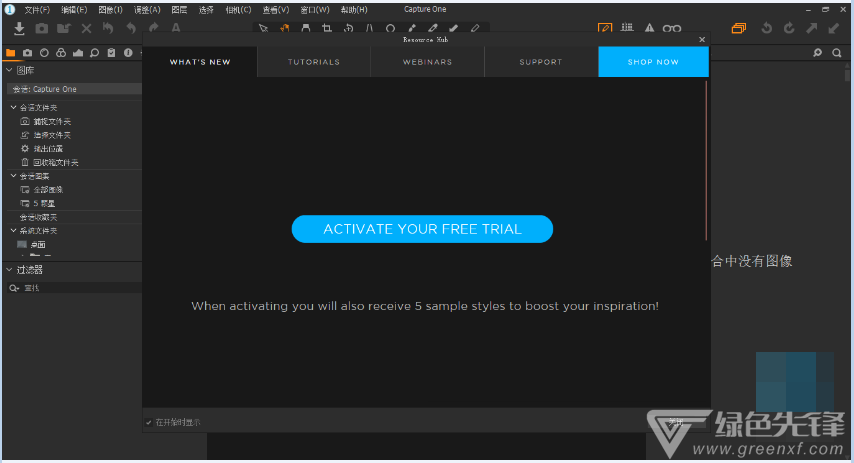The height and width of the screenshot is (463, 854).
Task: Toggle the proofing glasses icon
Action: tap(672, 28)
